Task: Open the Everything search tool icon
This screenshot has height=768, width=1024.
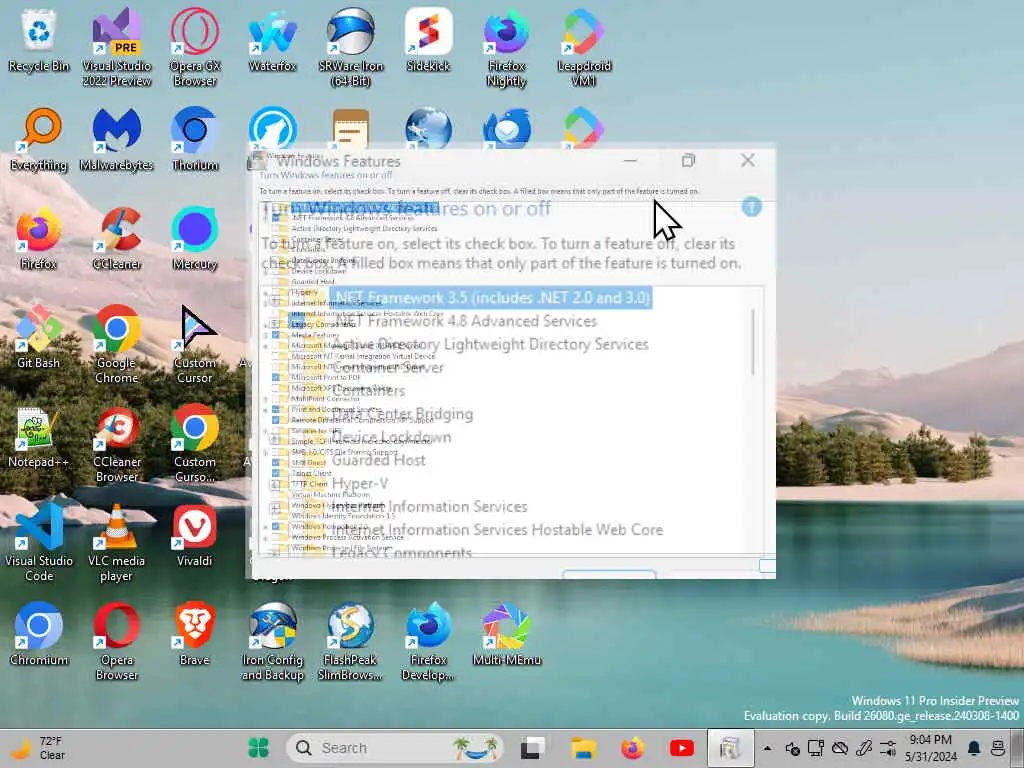Action: pos(39,140)
